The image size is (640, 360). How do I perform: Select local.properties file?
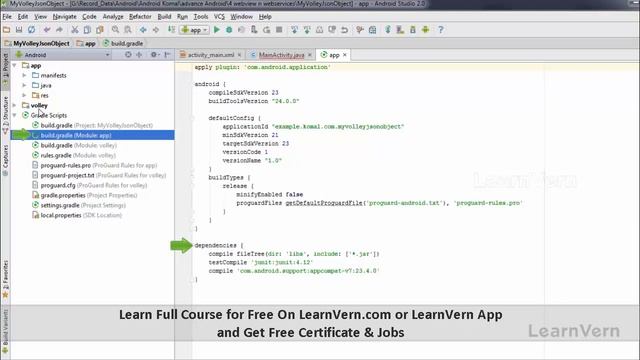77,215
